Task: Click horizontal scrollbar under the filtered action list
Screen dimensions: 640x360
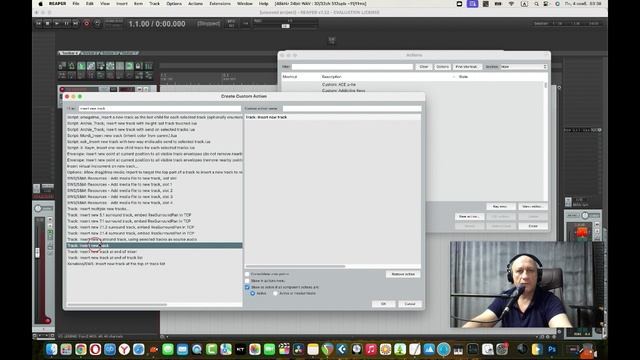Action: coord(118,304)
